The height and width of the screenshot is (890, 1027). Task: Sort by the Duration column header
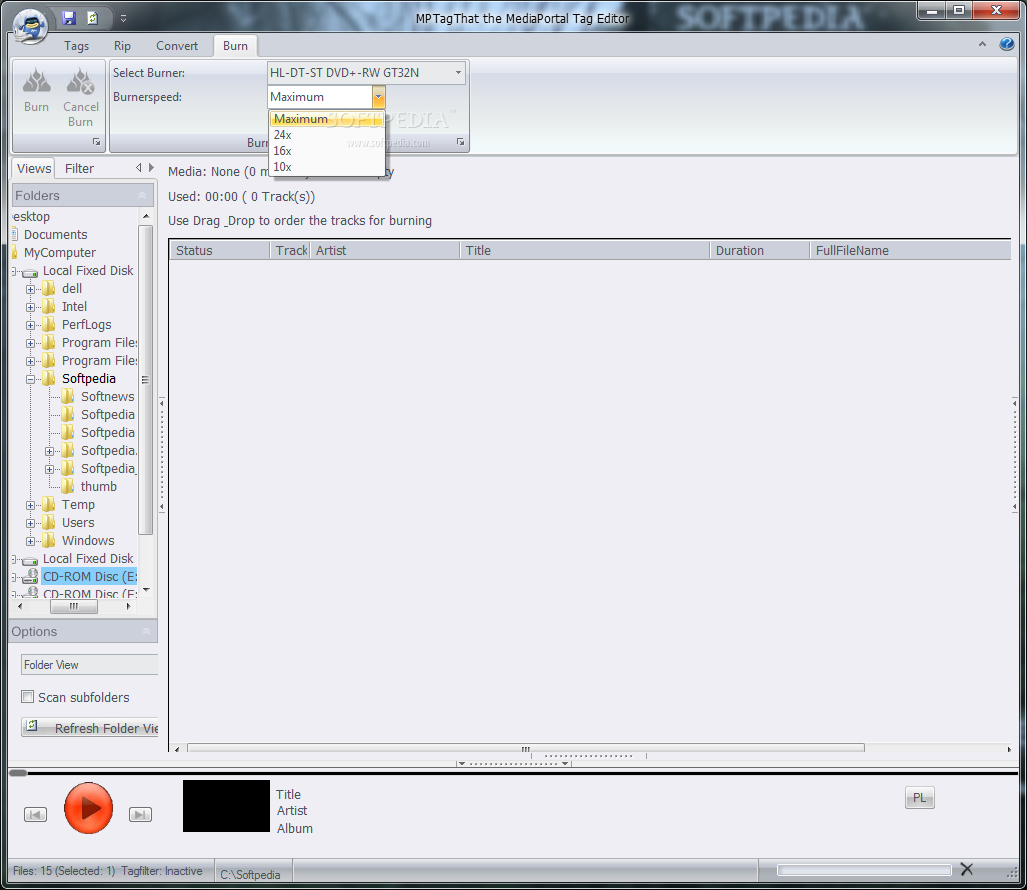pos(760,250)
